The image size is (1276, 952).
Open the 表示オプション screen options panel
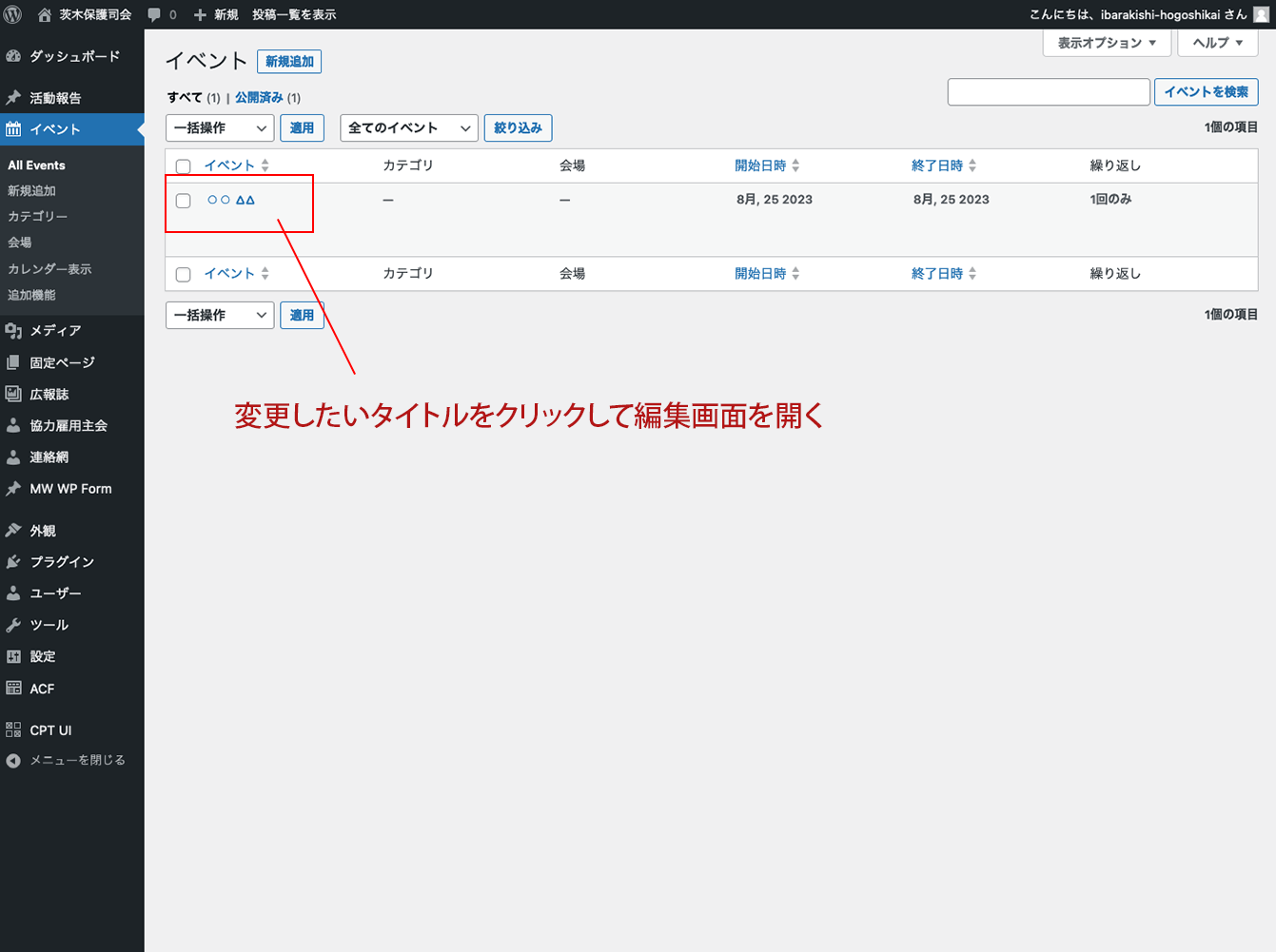point(1106,43)
